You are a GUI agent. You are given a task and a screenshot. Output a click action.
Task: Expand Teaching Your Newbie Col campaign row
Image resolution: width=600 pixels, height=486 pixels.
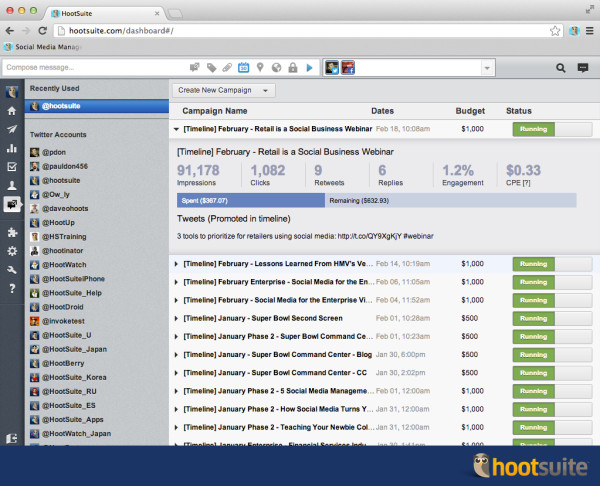176,427
